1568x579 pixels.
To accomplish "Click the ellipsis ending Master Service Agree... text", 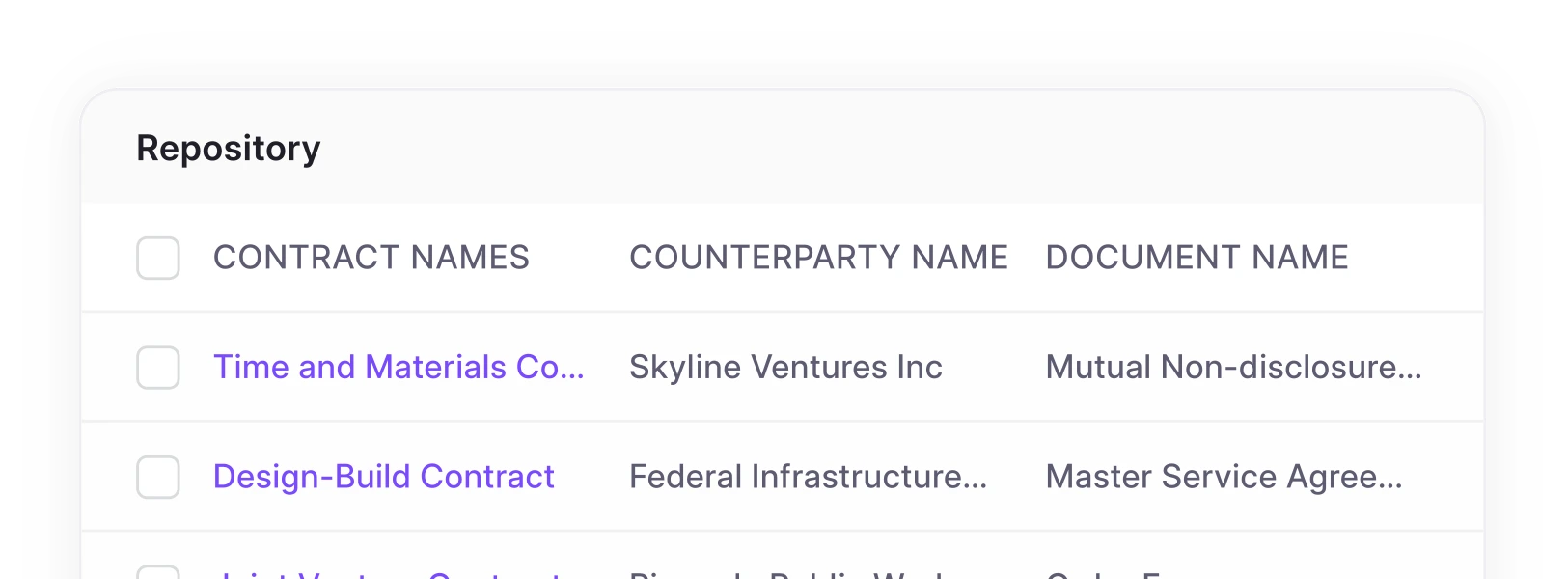I will point(1390,482).
